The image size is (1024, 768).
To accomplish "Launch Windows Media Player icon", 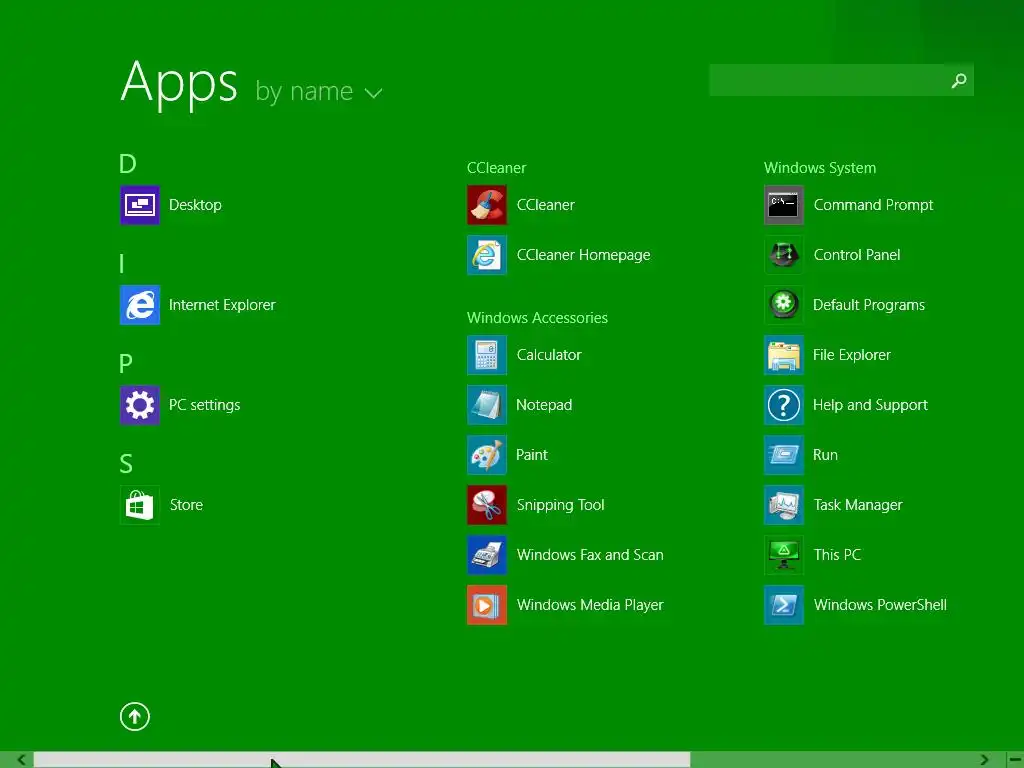I will pyautogui.click(x=487, y=605).
